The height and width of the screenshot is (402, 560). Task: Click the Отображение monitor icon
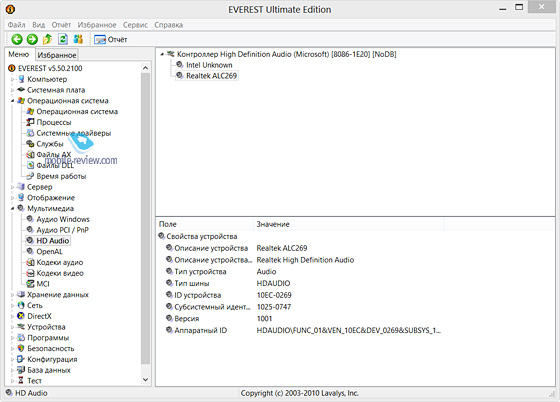21,197
